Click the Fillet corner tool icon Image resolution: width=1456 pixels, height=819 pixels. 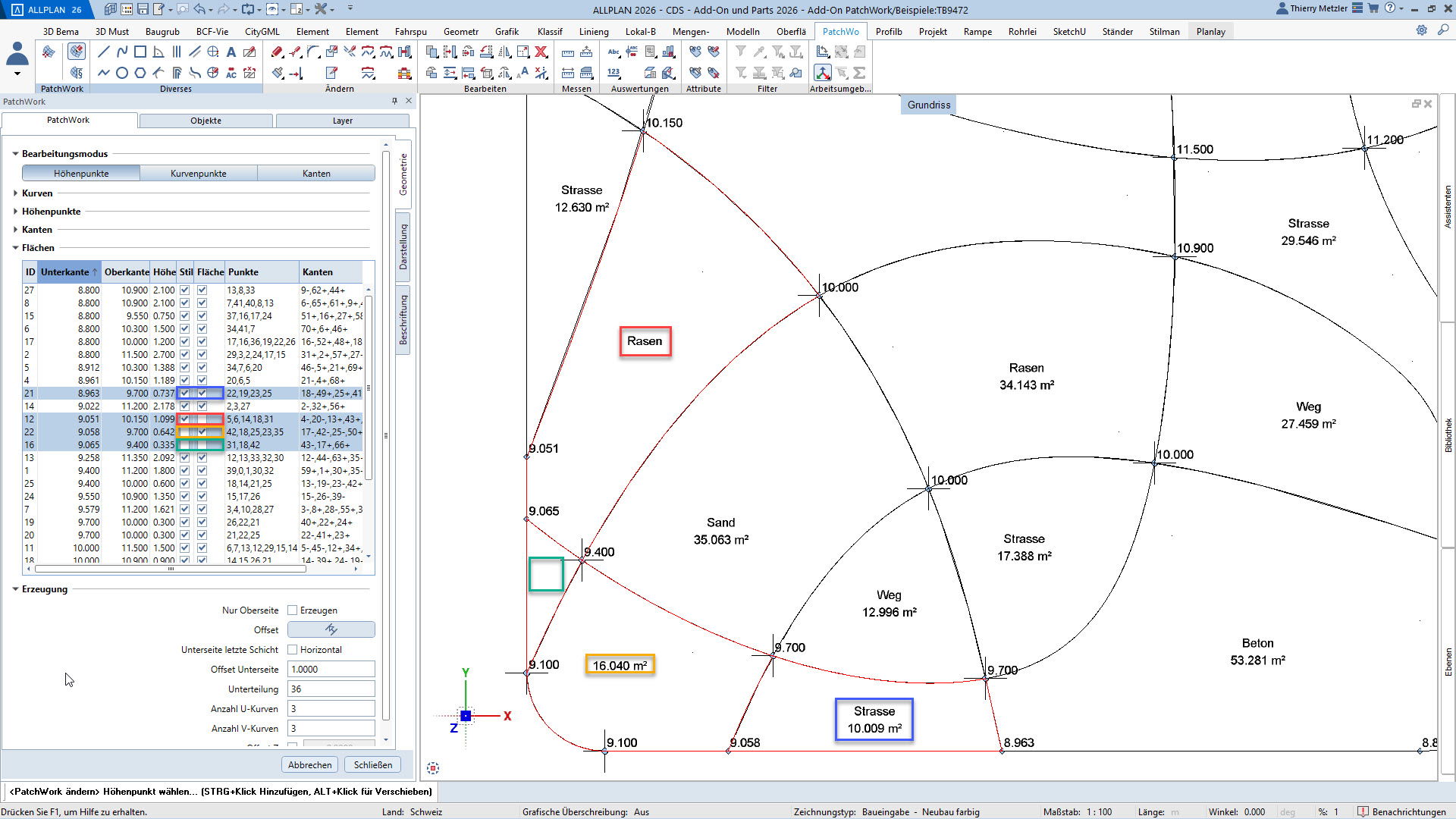[x=313, y=52]
